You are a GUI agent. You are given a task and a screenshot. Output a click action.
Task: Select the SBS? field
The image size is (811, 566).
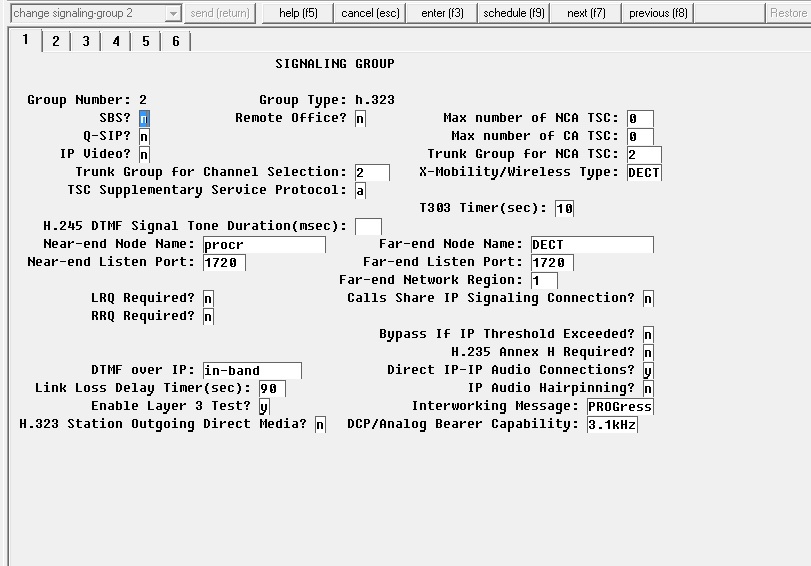coord(144,118)
